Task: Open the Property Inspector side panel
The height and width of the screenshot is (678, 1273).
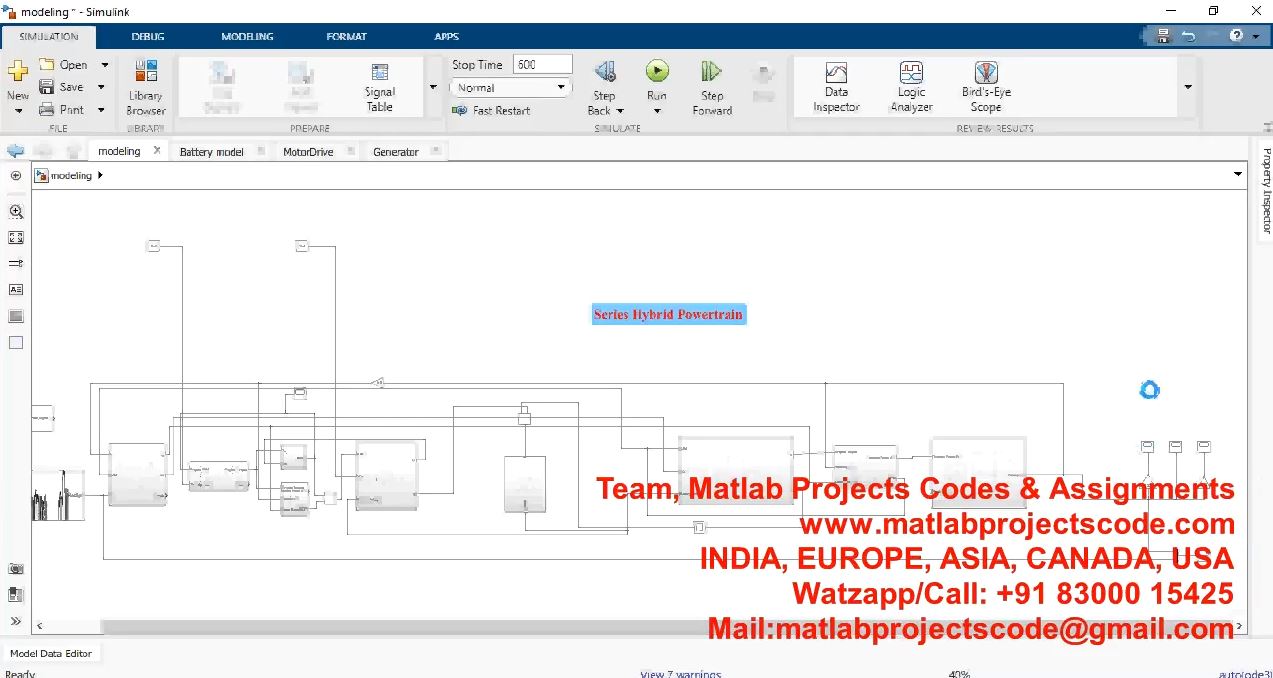Action: [x=1266, y=190]
